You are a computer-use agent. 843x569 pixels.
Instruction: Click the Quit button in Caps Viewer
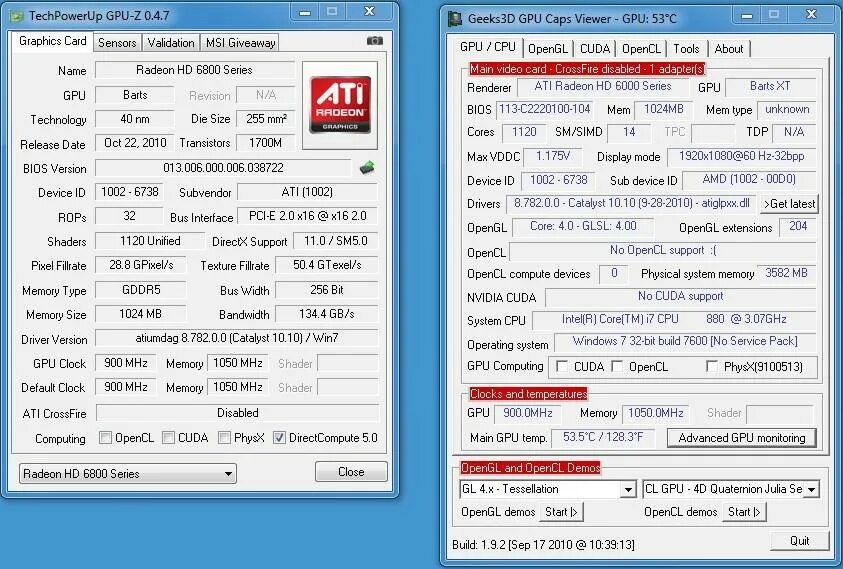click(799, 541)
